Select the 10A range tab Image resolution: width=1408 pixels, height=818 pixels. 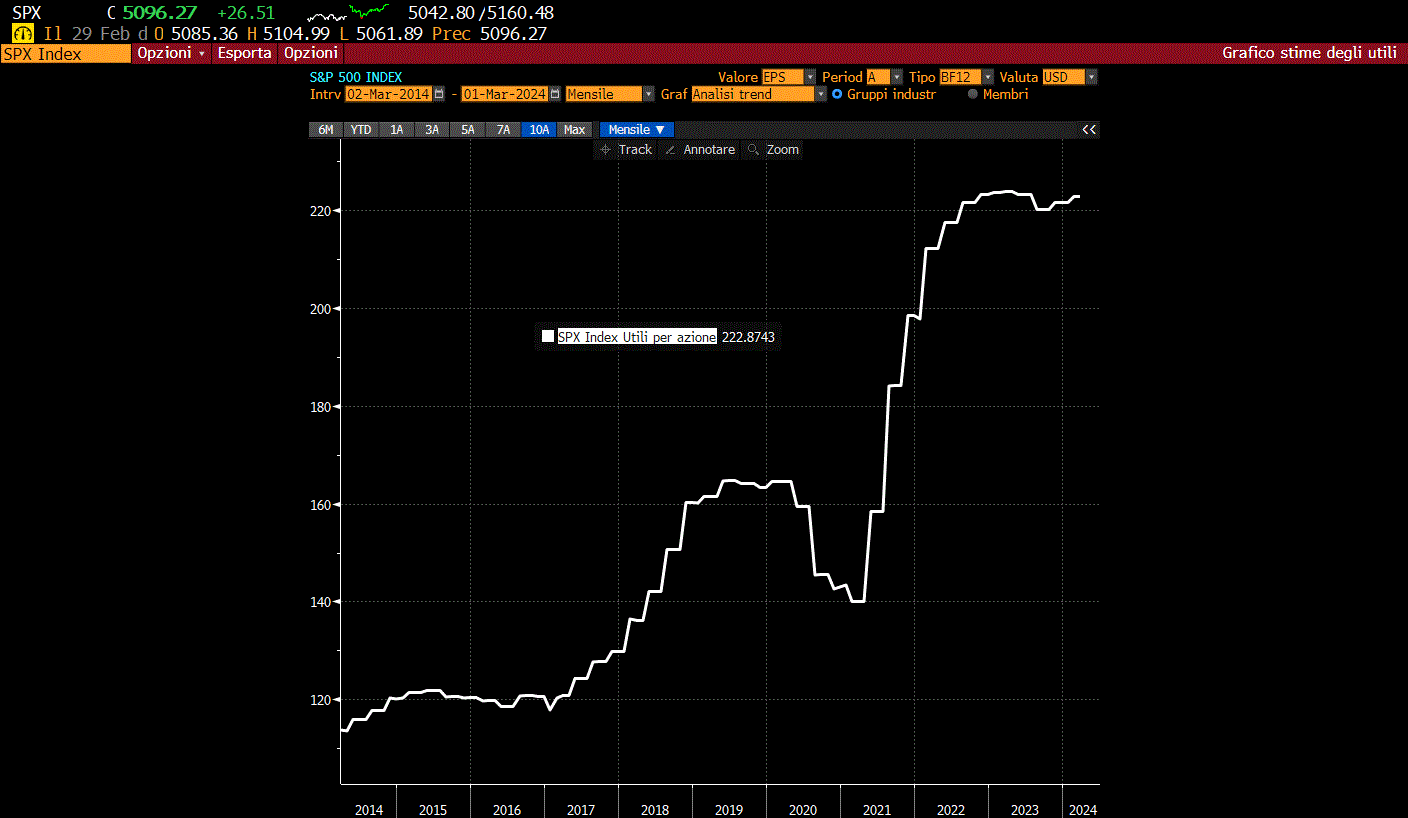pos(539,129)
